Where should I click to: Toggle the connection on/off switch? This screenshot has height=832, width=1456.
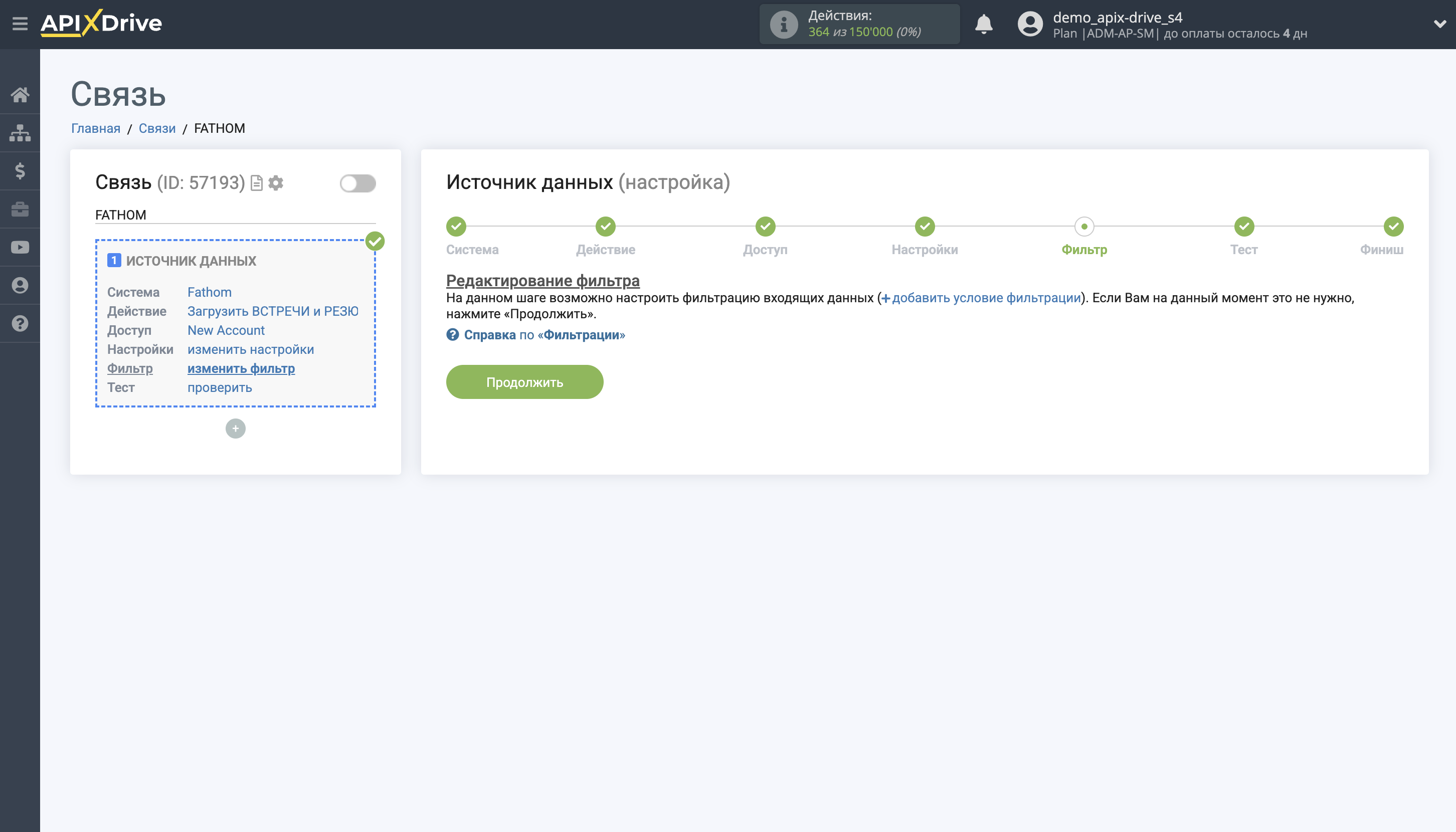357,183
